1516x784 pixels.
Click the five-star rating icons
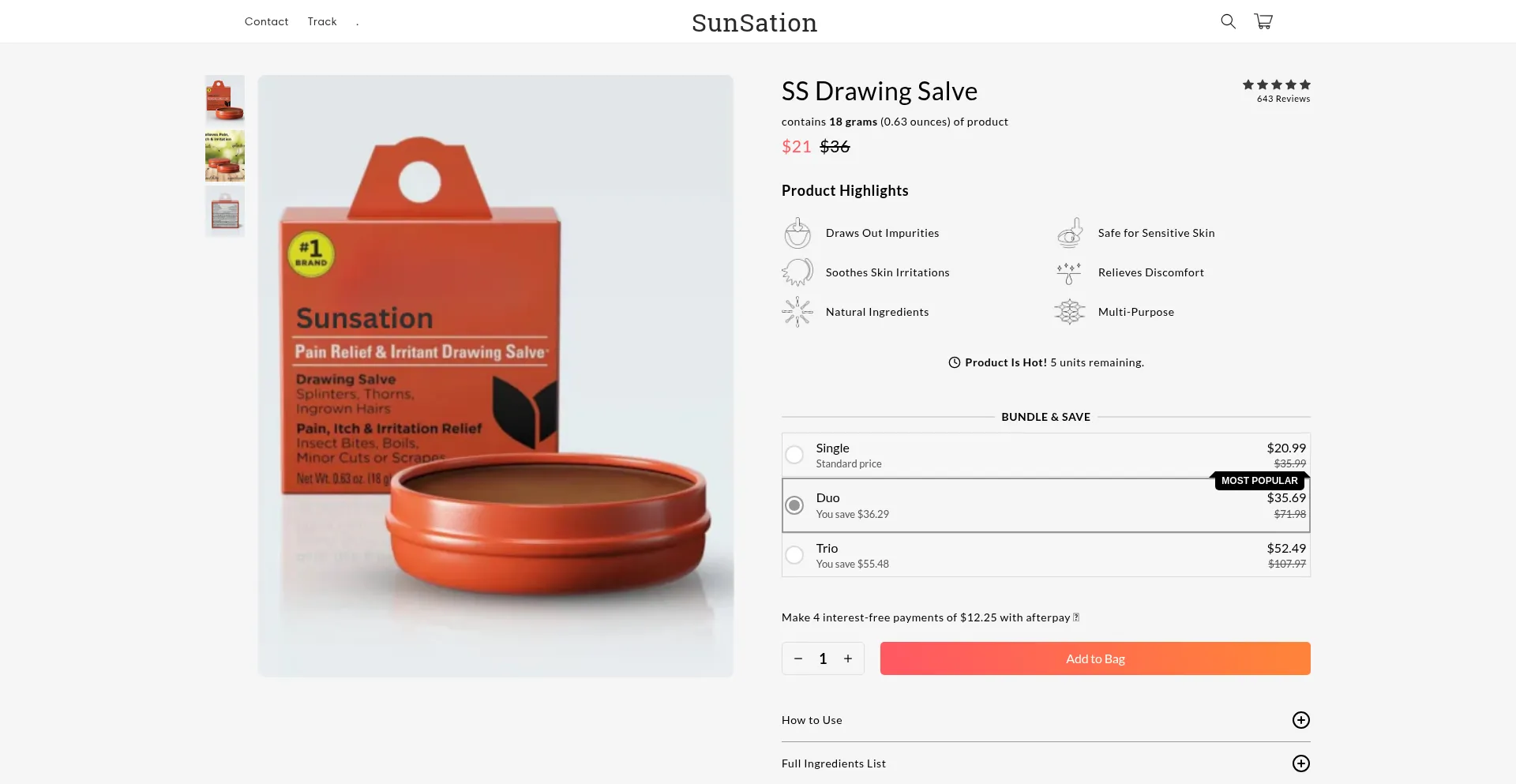(1276, 84)
